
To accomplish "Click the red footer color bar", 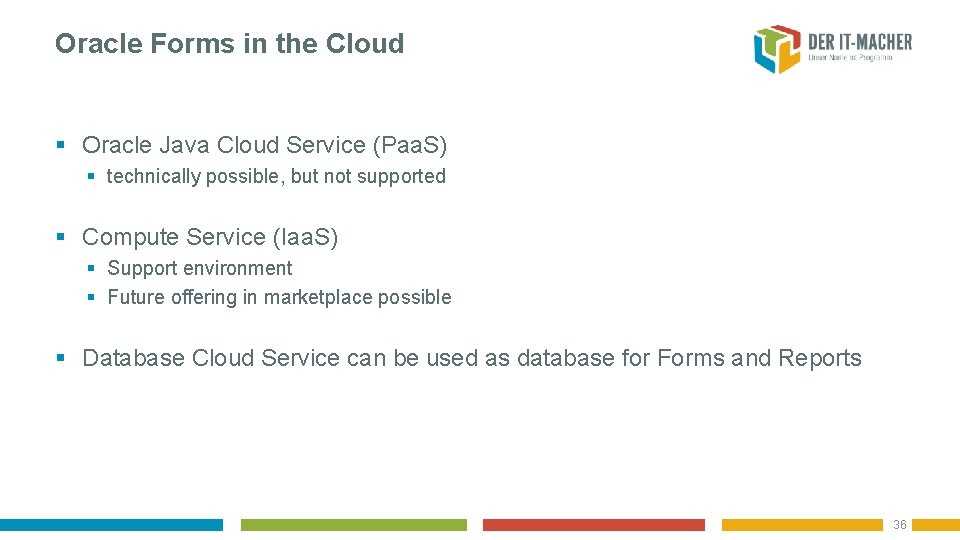I will point(593,525).
